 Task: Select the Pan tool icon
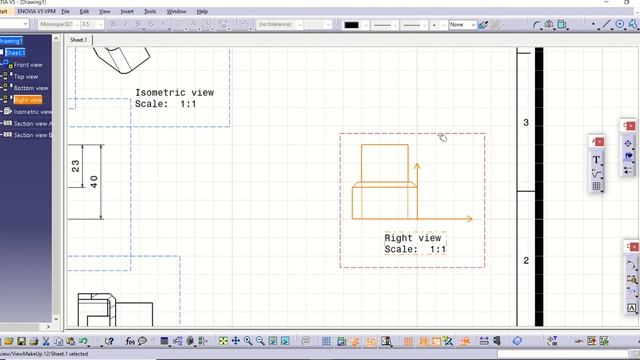[x=236, y=341]
